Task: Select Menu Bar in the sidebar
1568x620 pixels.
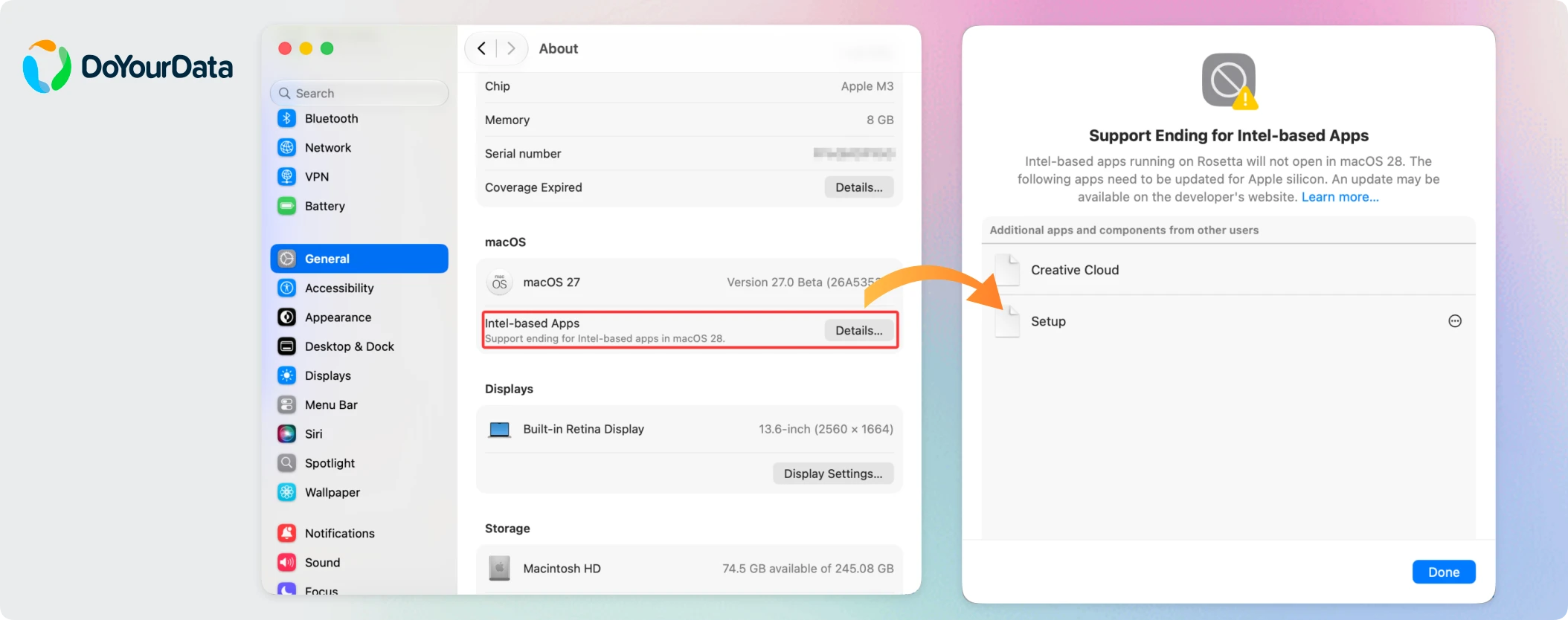Action: pos(359,404)
